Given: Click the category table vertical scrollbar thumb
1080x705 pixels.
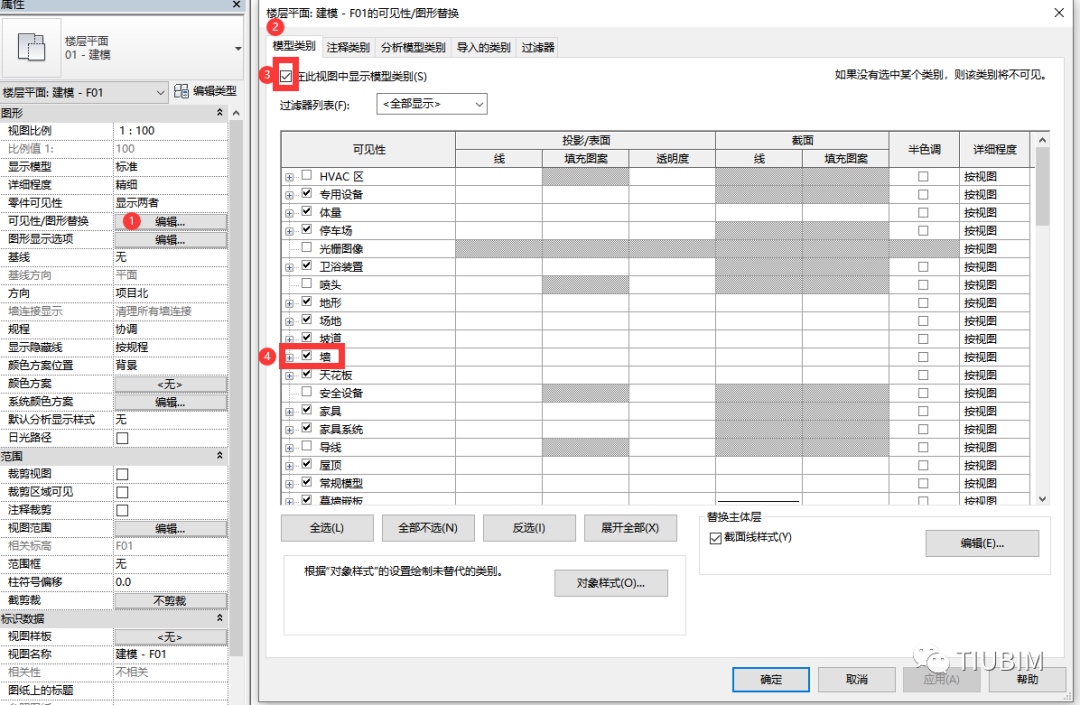Looking at the screenshot, I should pyautogui.click(x=1042, y=187).
